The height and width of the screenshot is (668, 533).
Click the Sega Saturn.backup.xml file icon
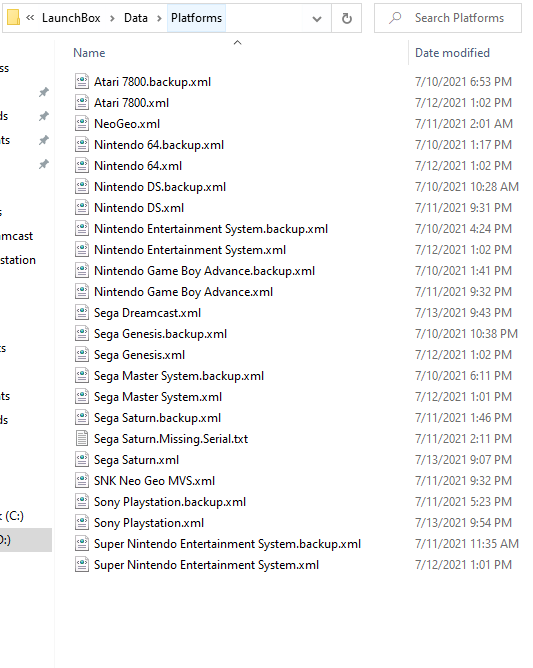pos(82,418)
